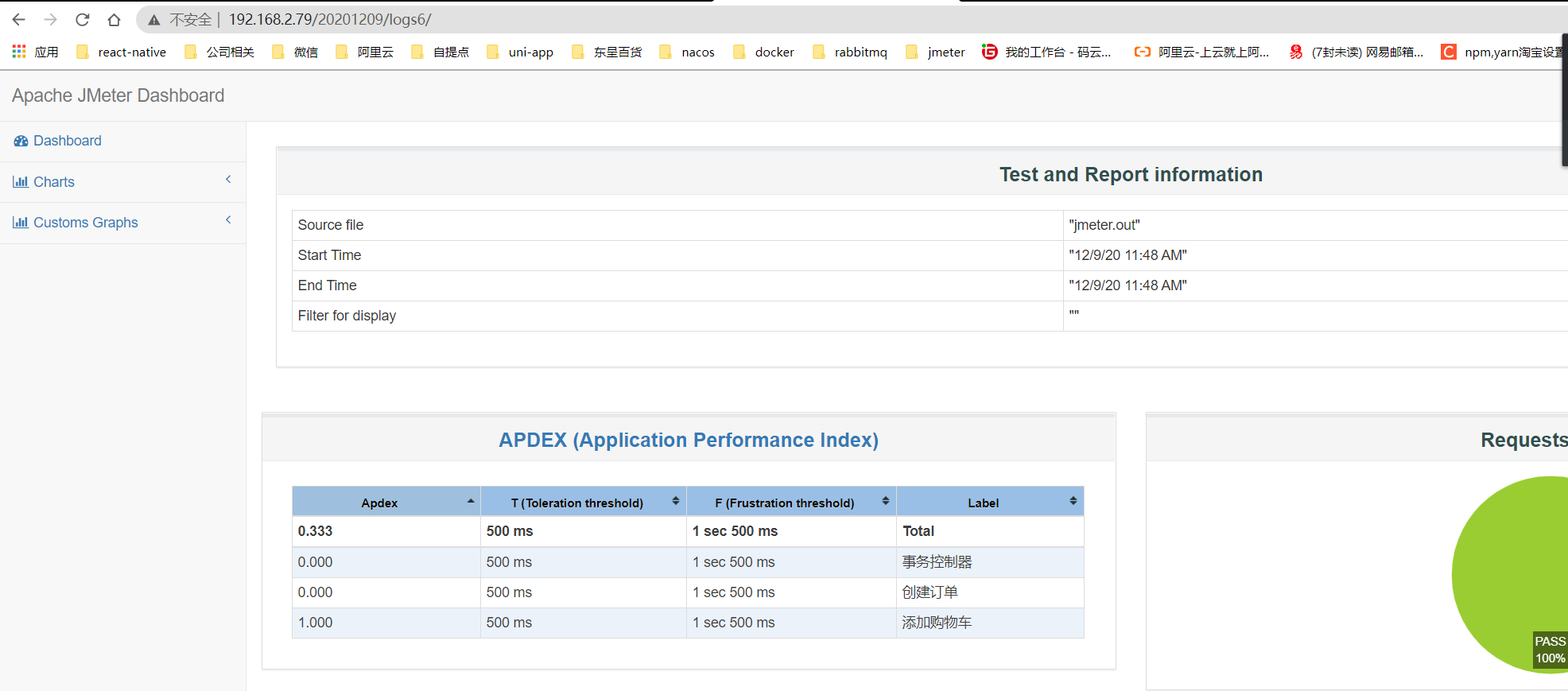Click the green PASS pie chart slice
1568x691 pixels.
click(x=1511, y=573)
